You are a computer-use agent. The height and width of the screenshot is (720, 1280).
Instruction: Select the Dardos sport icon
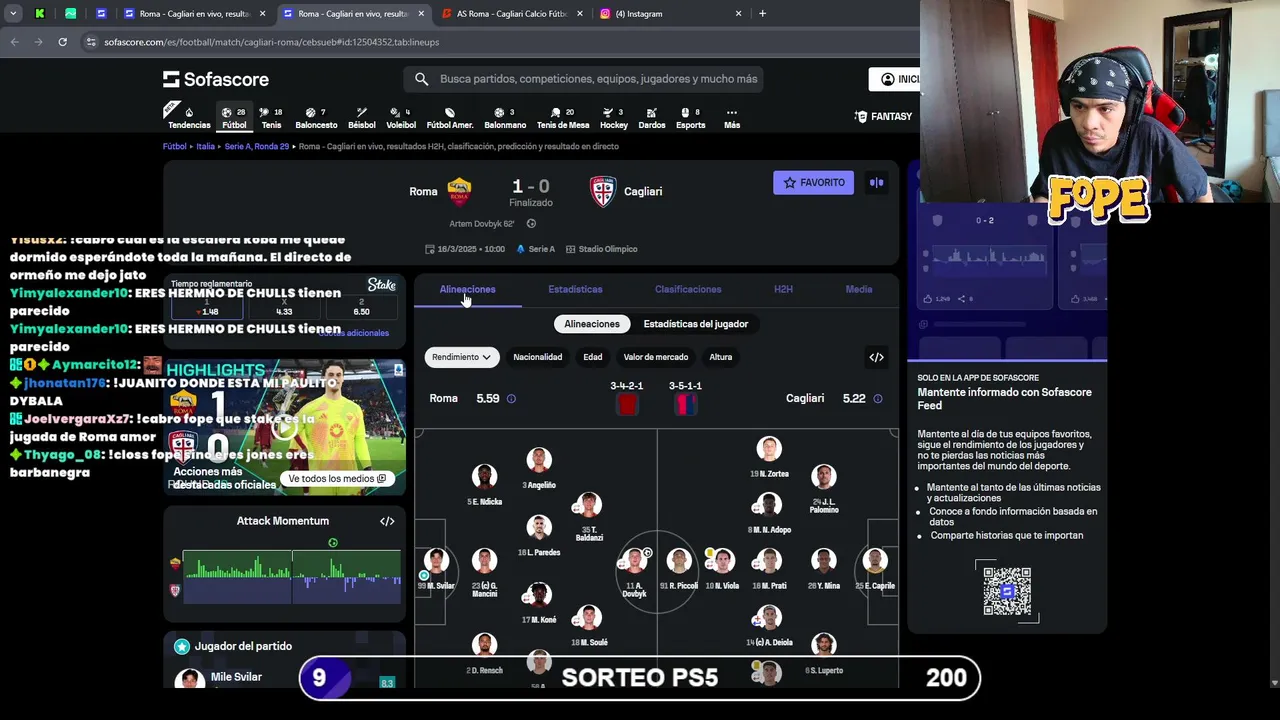(651, 117)
